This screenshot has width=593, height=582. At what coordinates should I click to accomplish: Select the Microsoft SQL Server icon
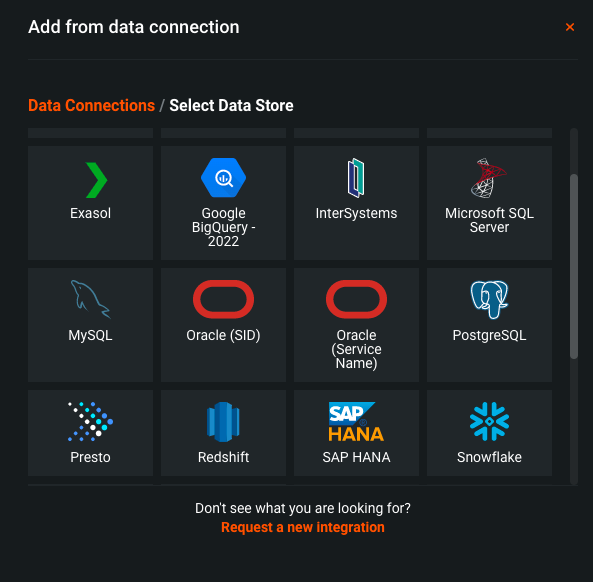pos(489,178)
